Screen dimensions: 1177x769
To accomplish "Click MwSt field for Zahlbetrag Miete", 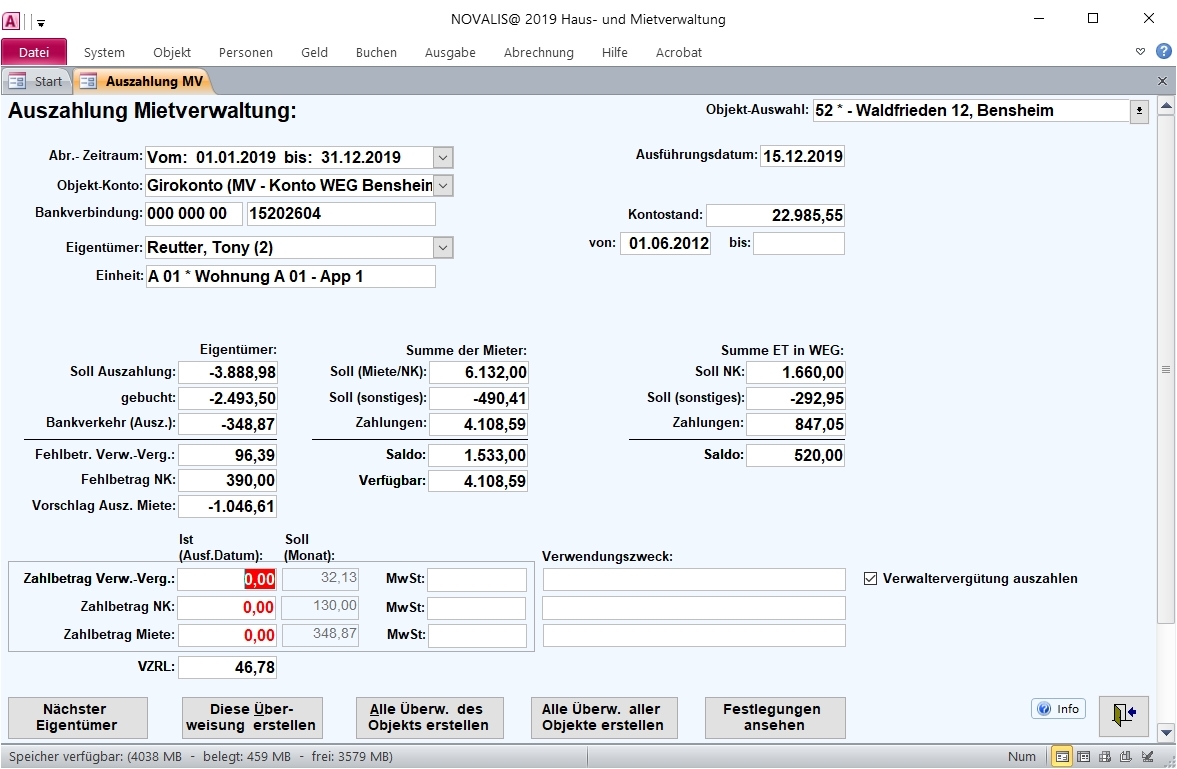I will click(477, 635).
